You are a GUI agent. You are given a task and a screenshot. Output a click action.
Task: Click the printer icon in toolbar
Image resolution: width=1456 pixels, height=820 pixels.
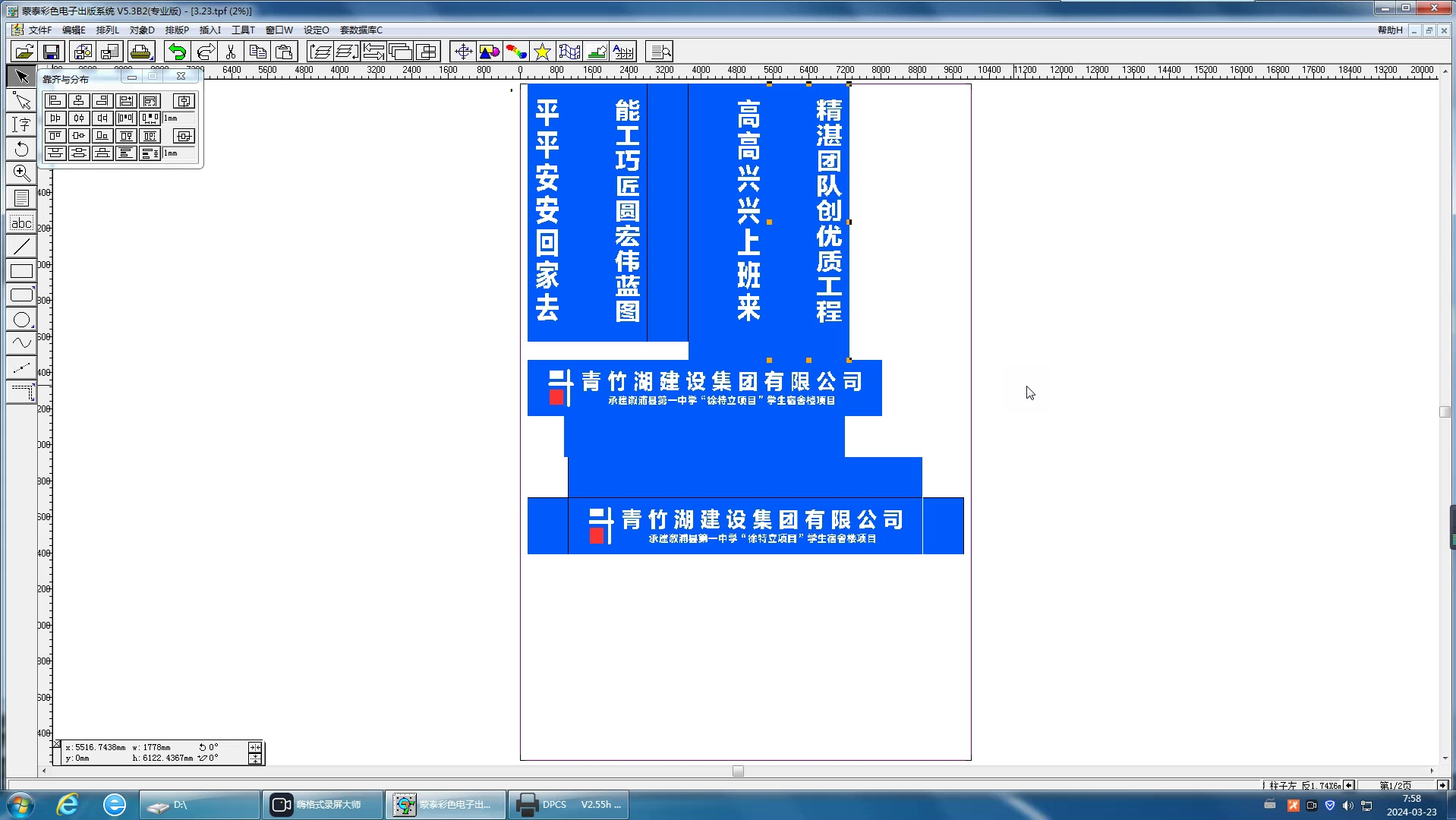[x=140, y=52]
